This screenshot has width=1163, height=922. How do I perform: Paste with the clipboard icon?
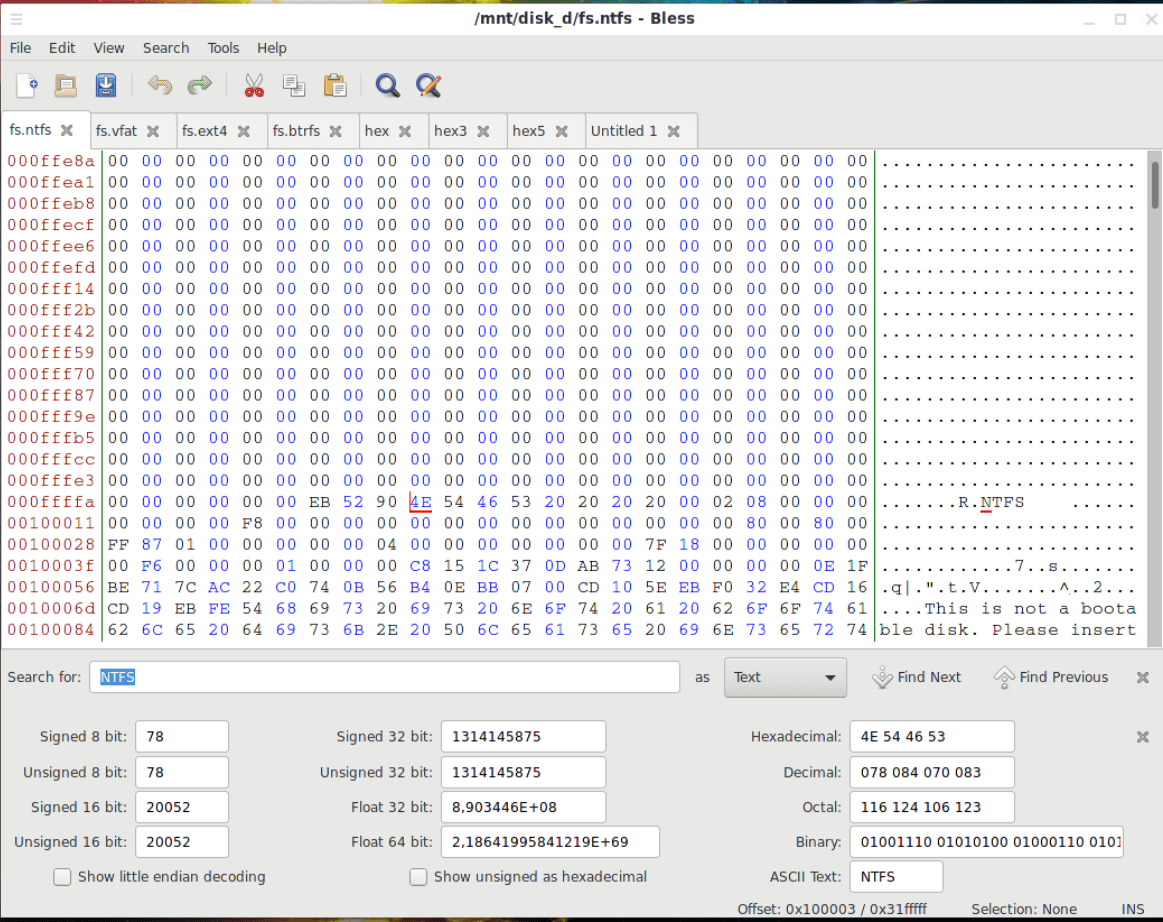pos(335,85)
